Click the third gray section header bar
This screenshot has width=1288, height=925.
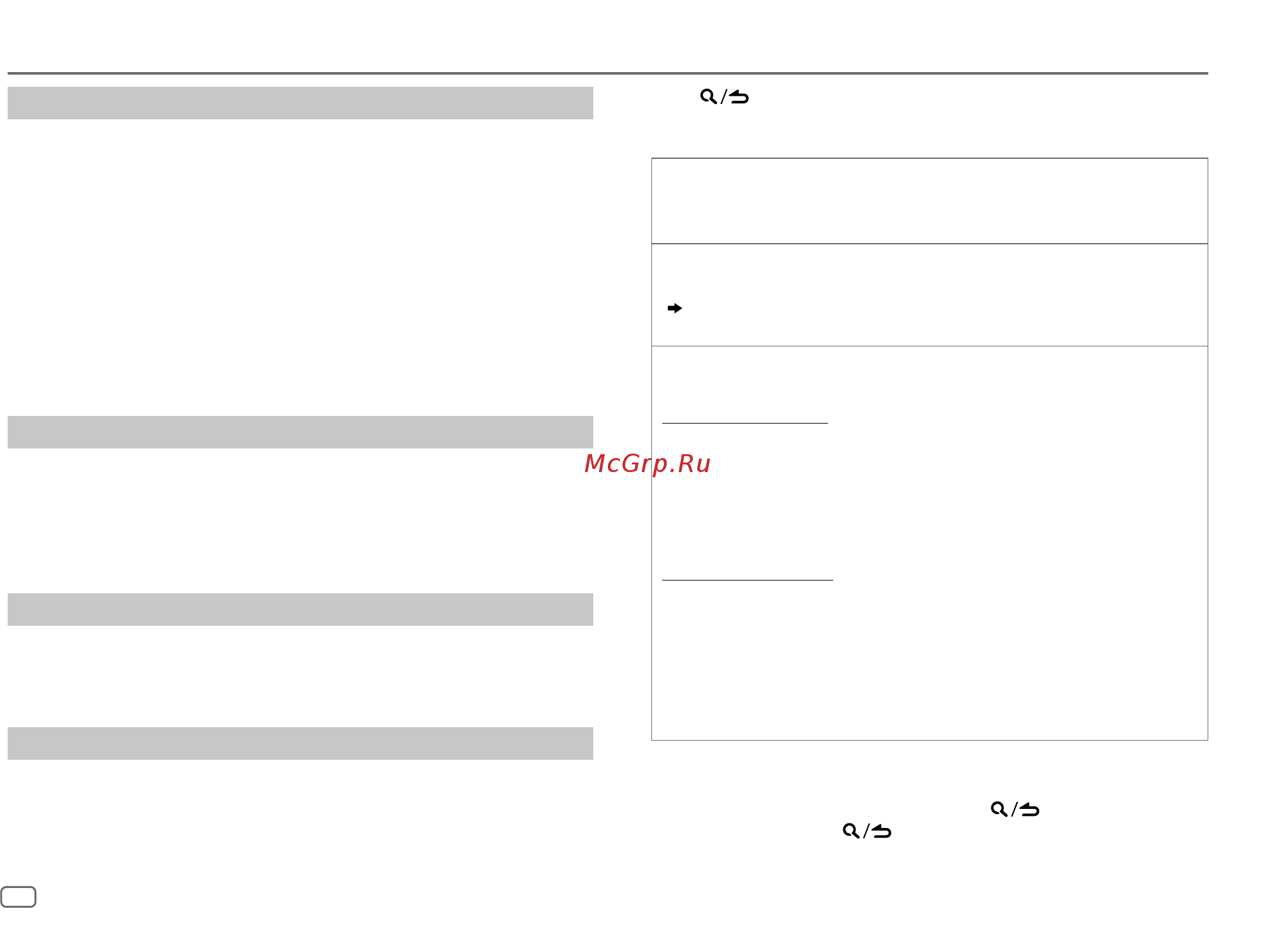tap(300, 609)
